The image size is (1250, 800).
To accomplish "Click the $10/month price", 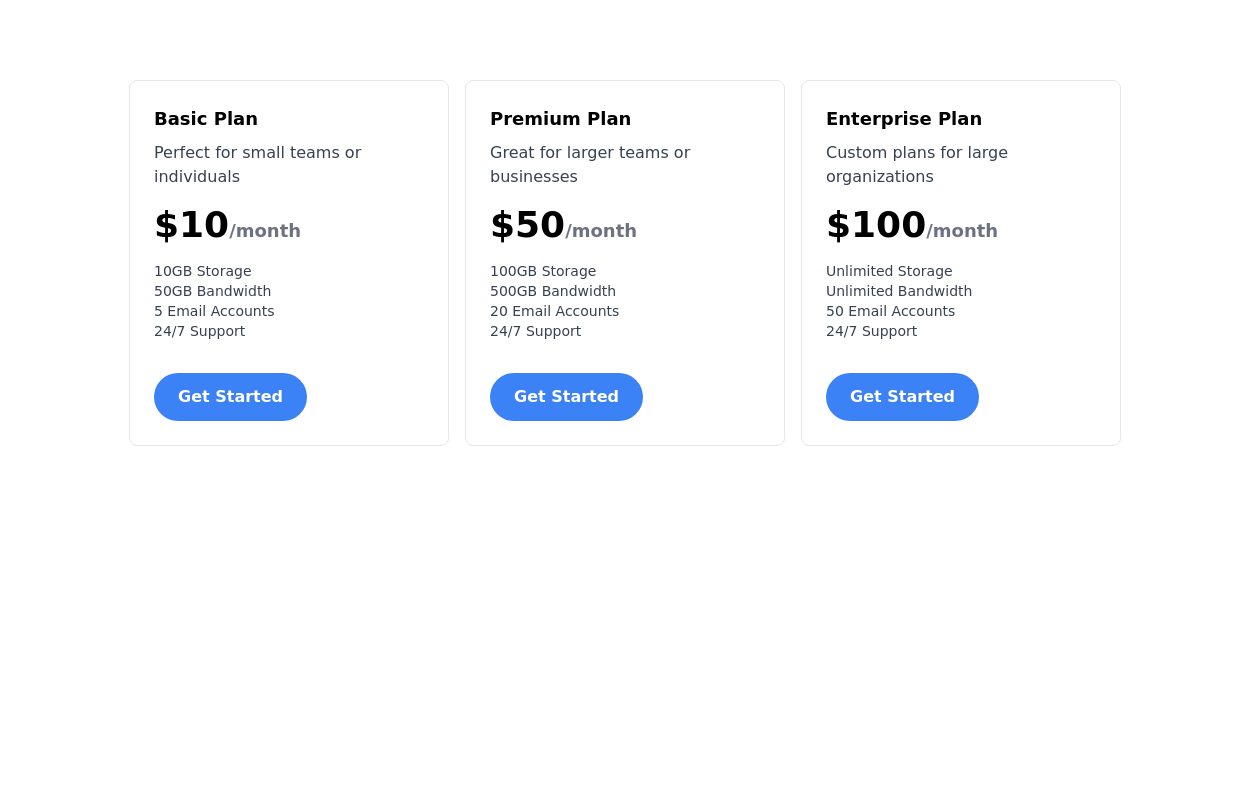I will (x=227, y=226).
